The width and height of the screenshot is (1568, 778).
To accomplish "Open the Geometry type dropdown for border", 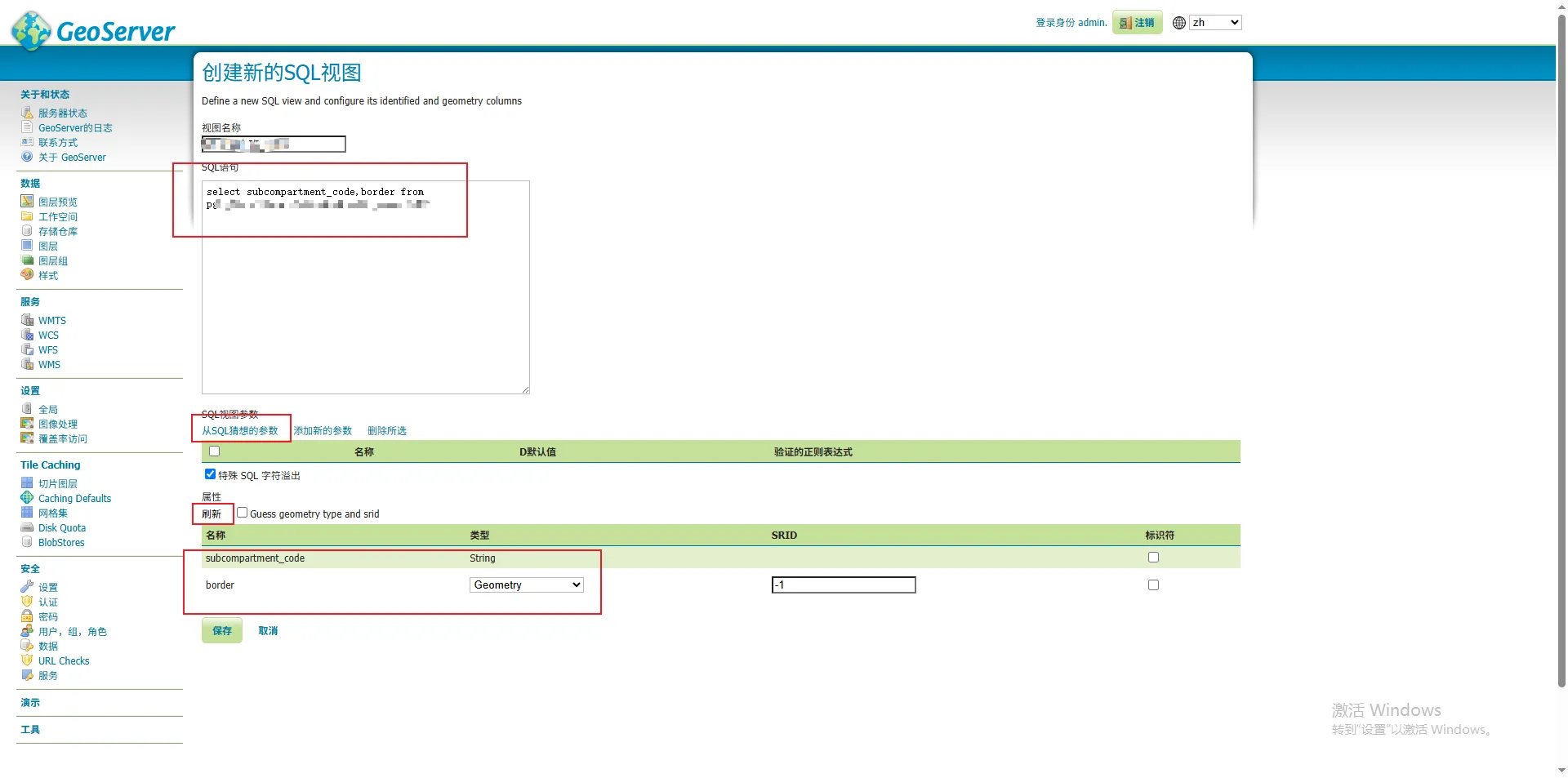I will point(526,585).
